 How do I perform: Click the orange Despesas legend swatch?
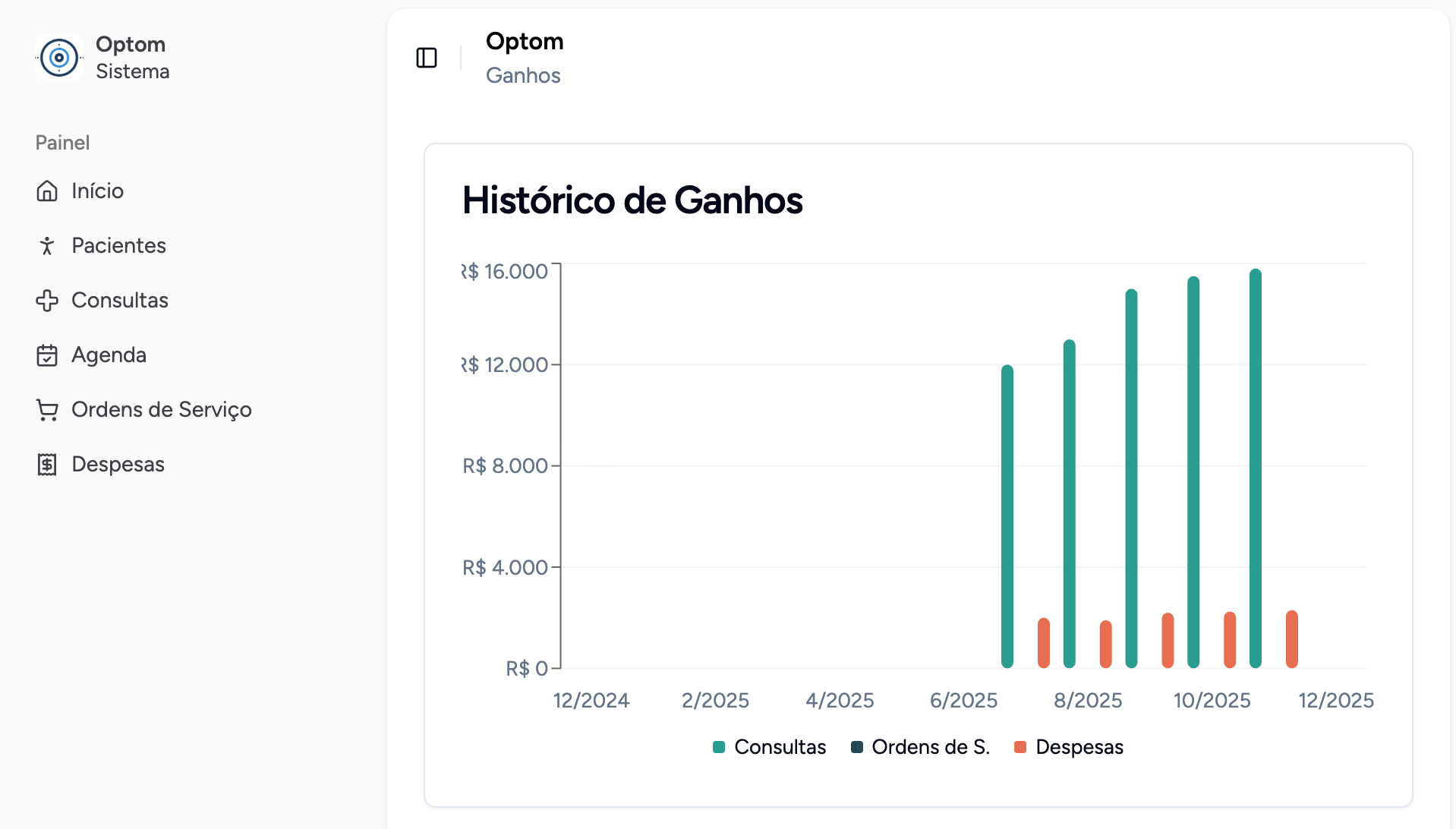[x=1020, y=747]
